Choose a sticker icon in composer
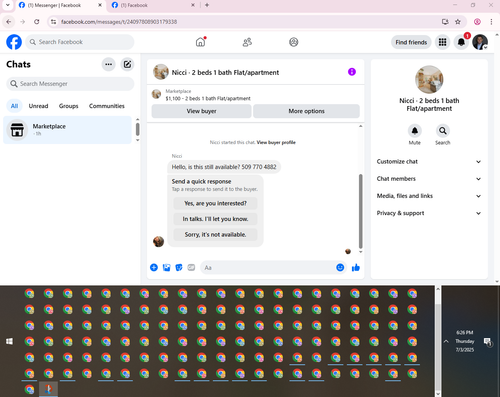Viewport: 500px width, 397px height. tap(179, 267)
